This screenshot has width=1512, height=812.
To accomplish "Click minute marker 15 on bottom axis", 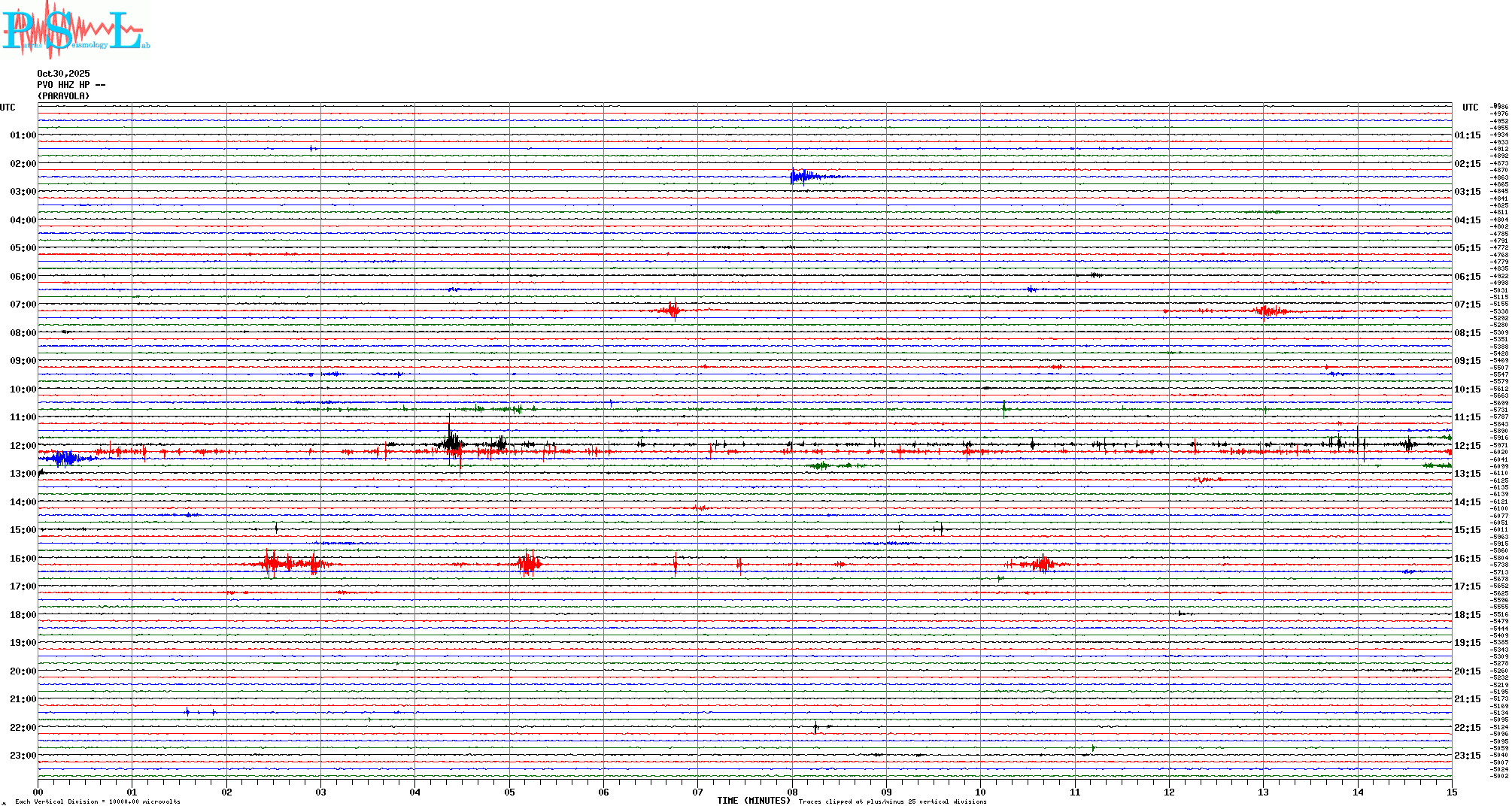I will 1451,792.
